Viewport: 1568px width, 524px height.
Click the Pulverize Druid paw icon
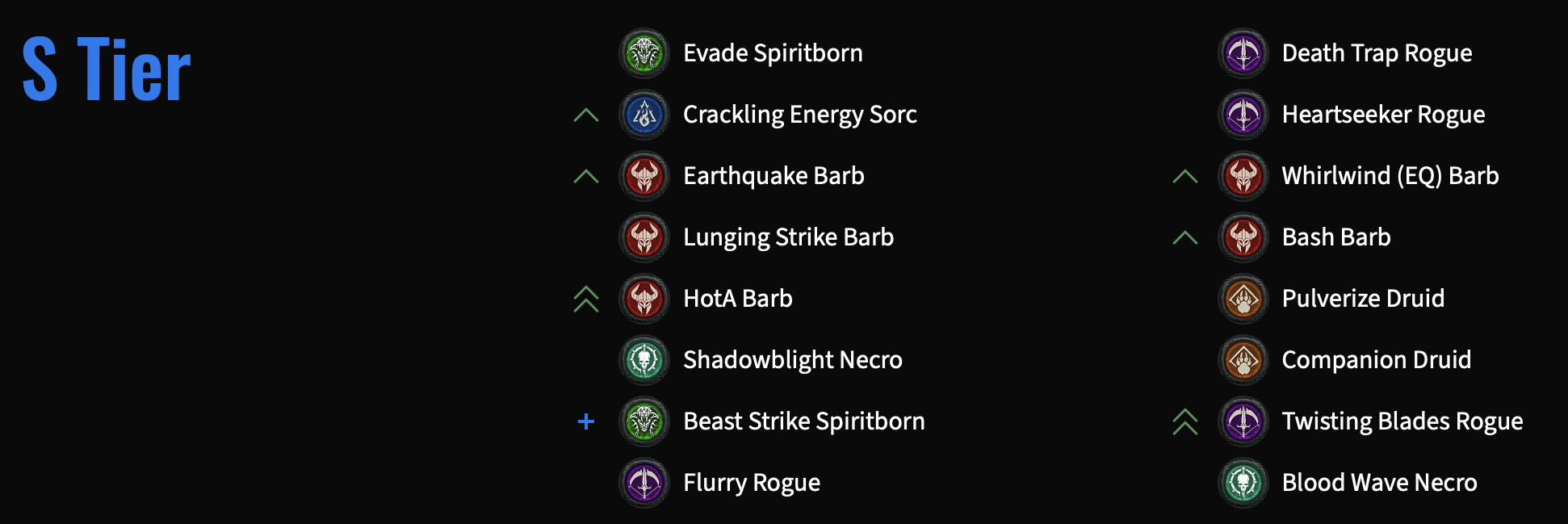[1243, 299]
